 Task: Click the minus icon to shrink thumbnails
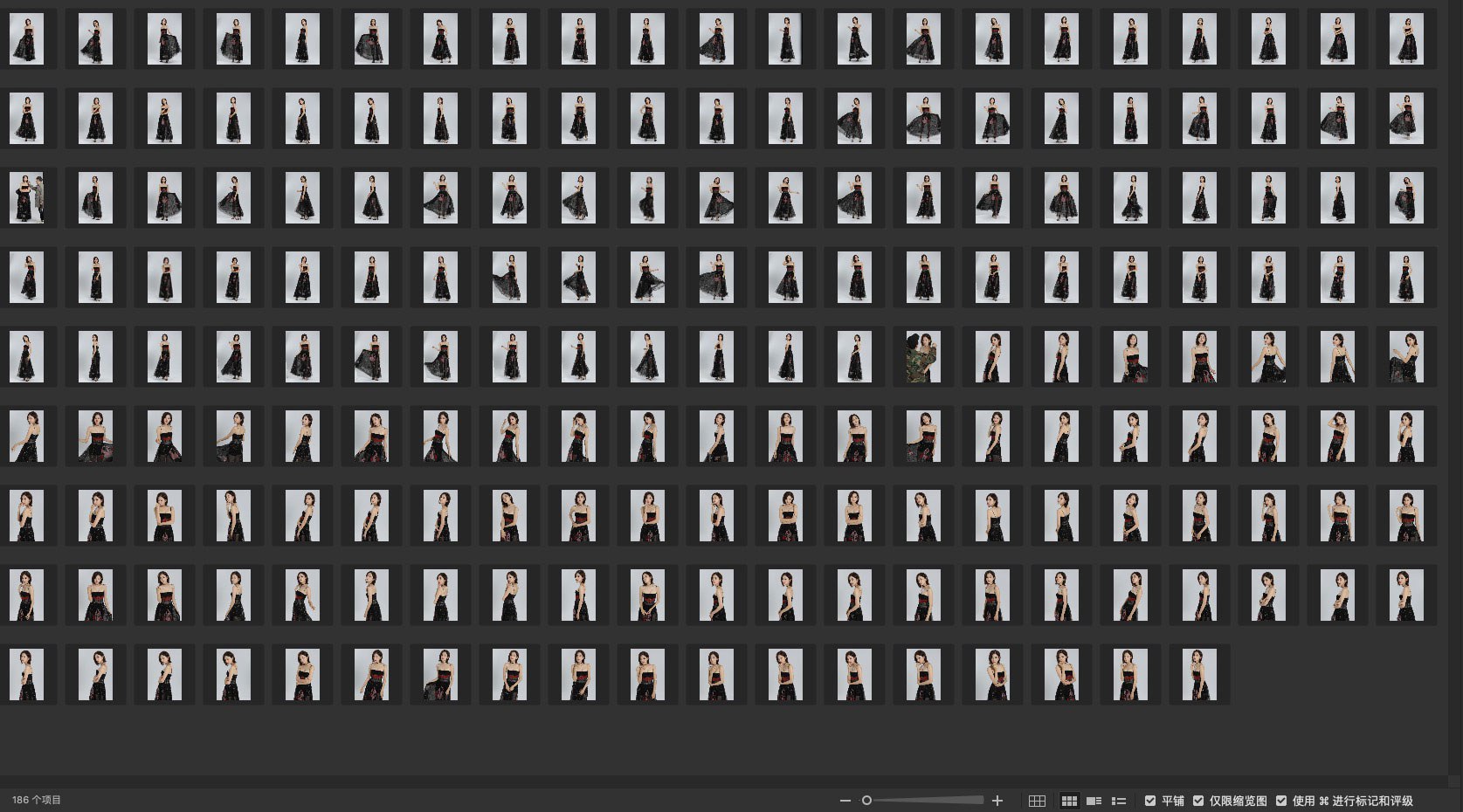[x=845, y=801]
